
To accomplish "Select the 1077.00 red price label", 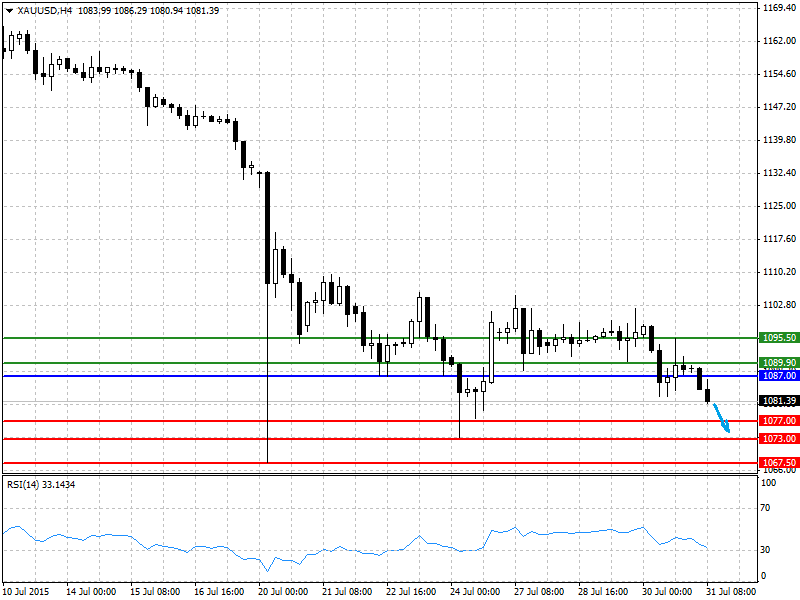I will (x=779, y=420).
